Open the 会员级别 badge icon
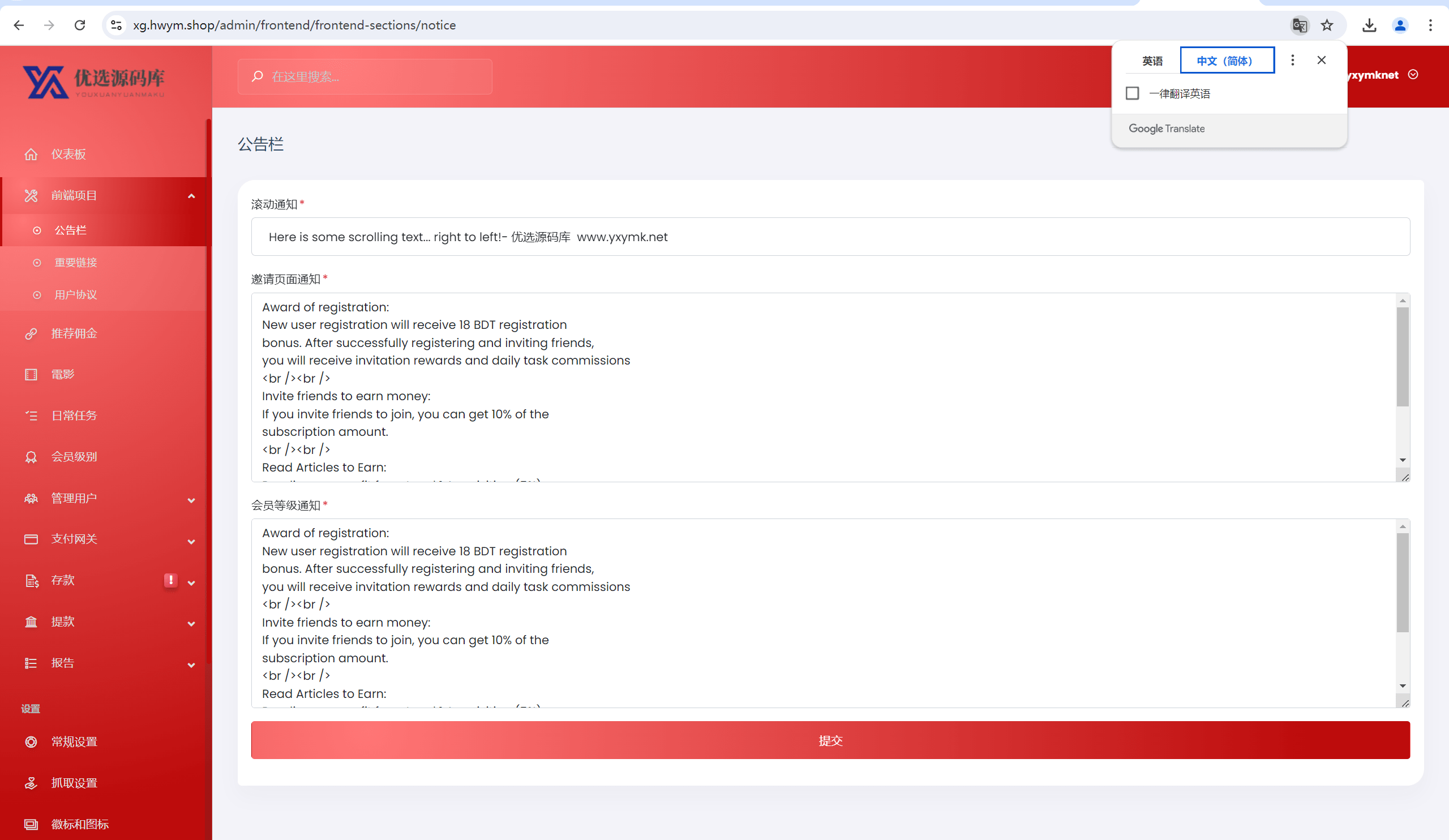 point(31,457)
